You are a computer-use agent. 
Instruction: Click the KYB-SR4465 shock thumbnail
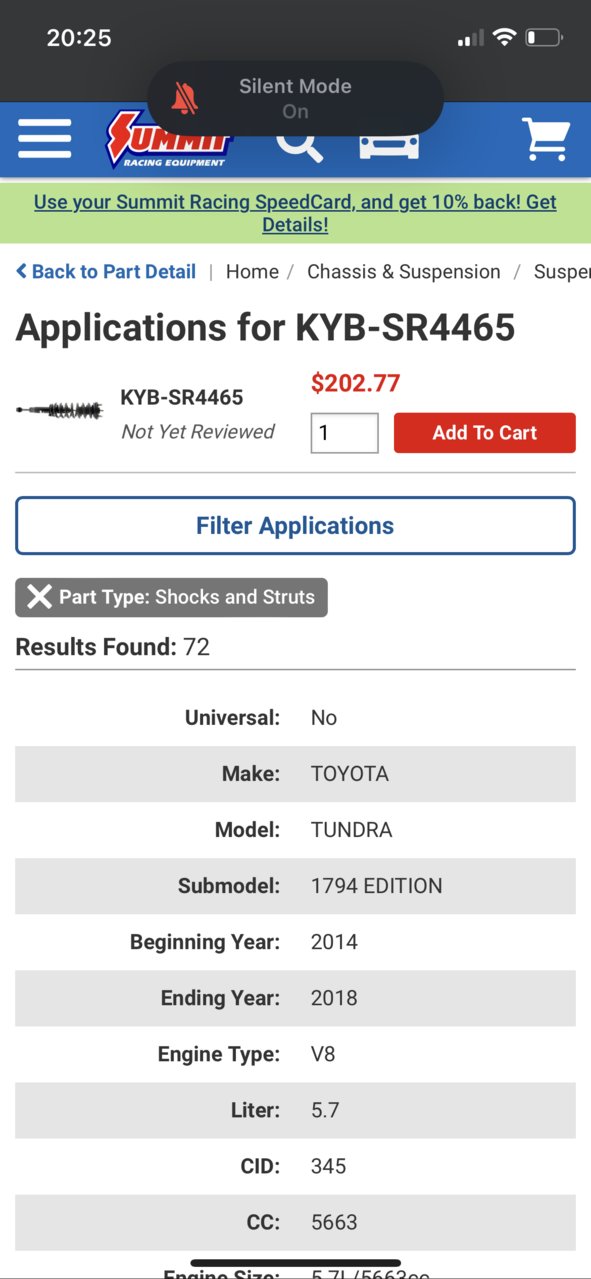[x=60, y=410]
